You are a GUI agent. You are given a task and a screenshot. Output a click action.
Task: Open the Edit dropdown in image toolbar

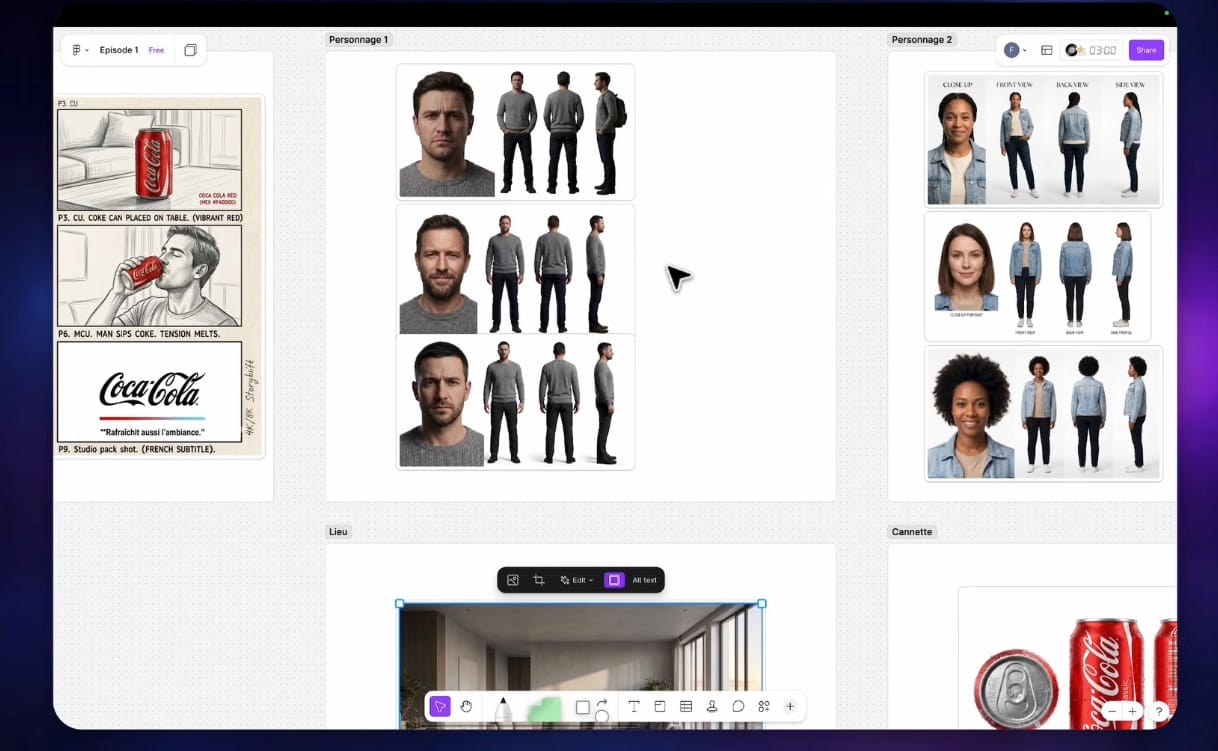(577, 580)
